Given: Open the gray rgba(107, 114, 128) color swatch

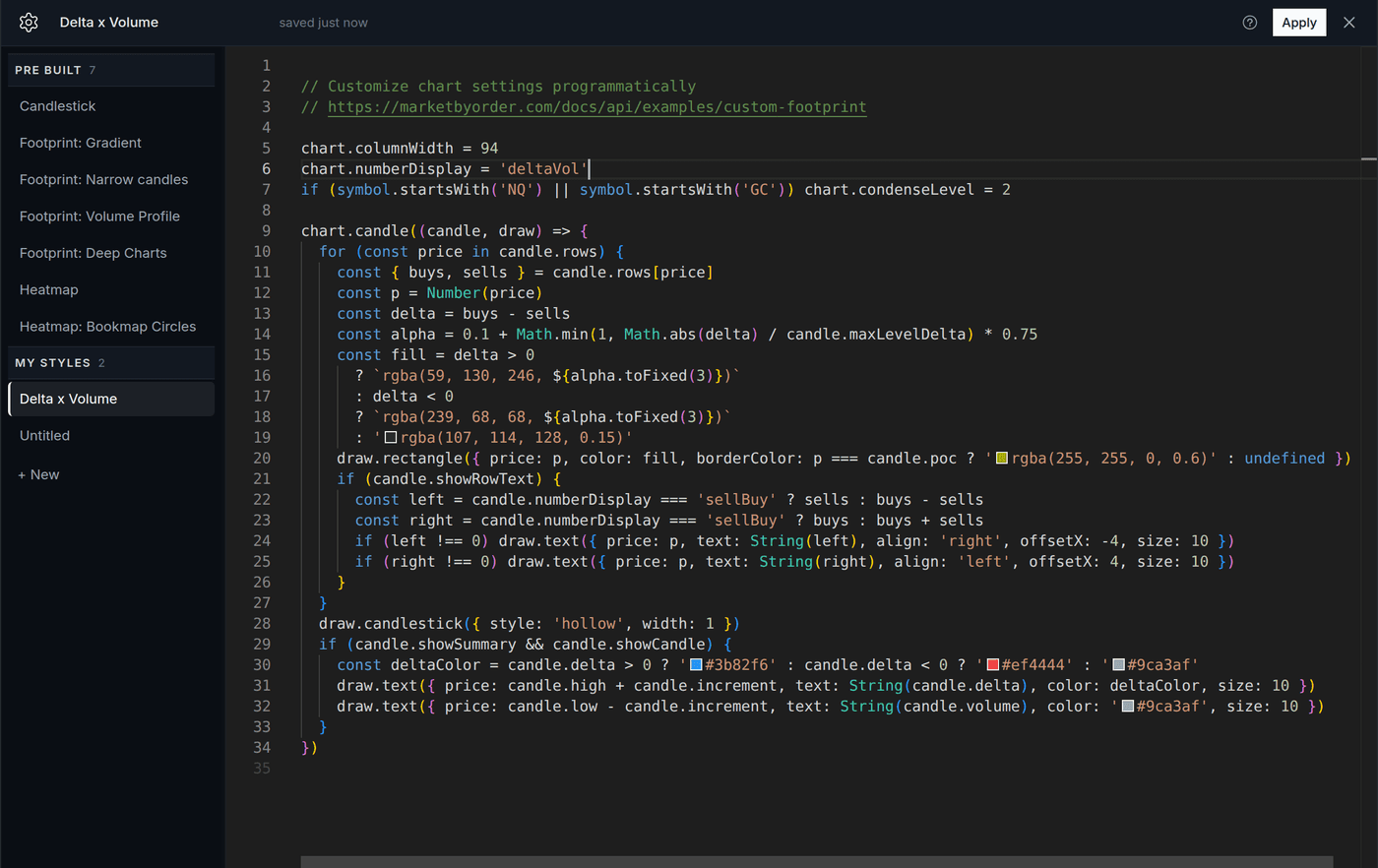Looking at the screenshot, I should click(x=391, y=438).
